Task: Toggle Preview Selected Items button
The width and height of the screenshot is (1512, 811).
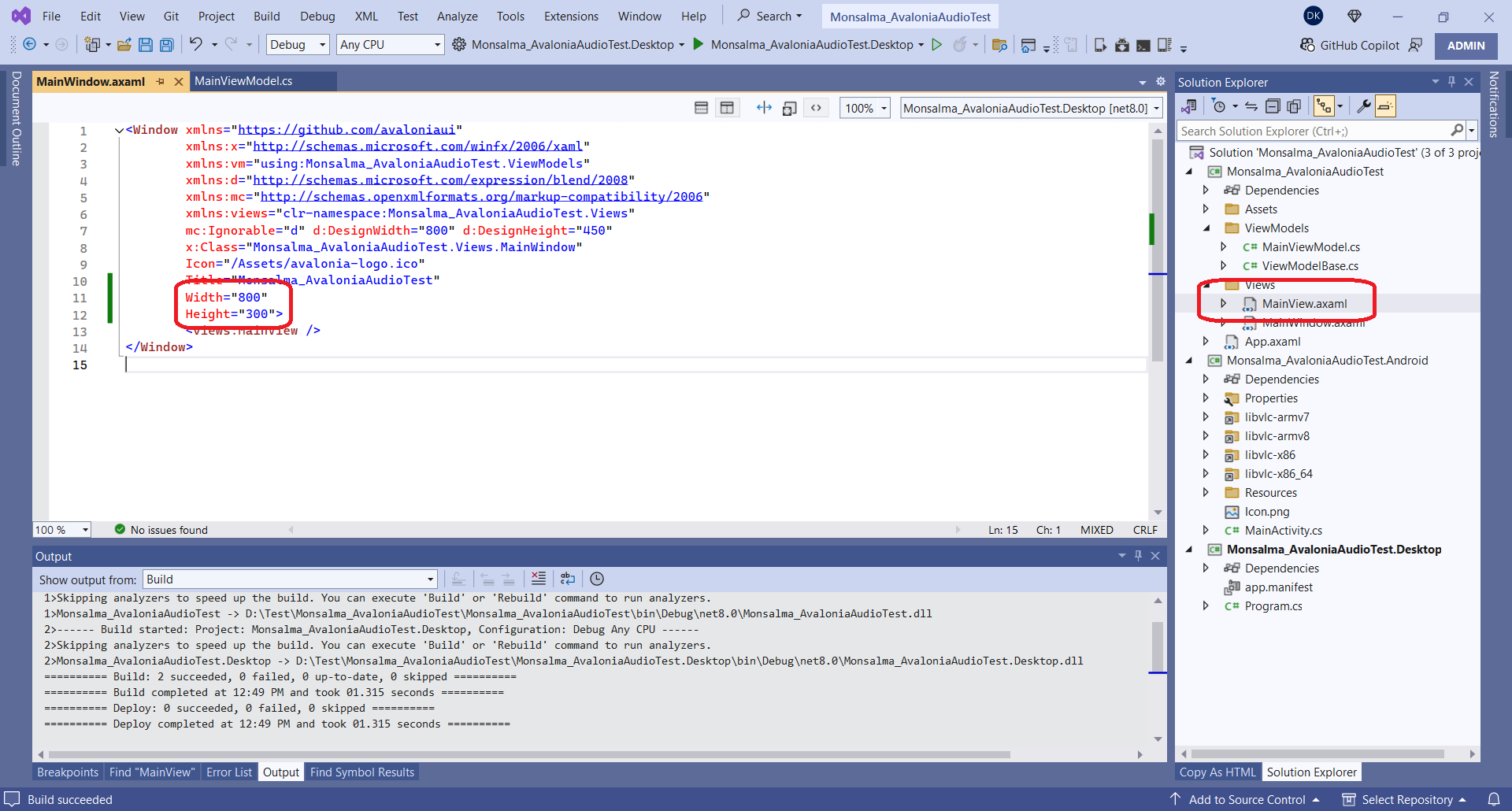Action: click(x=1385, y=106)
